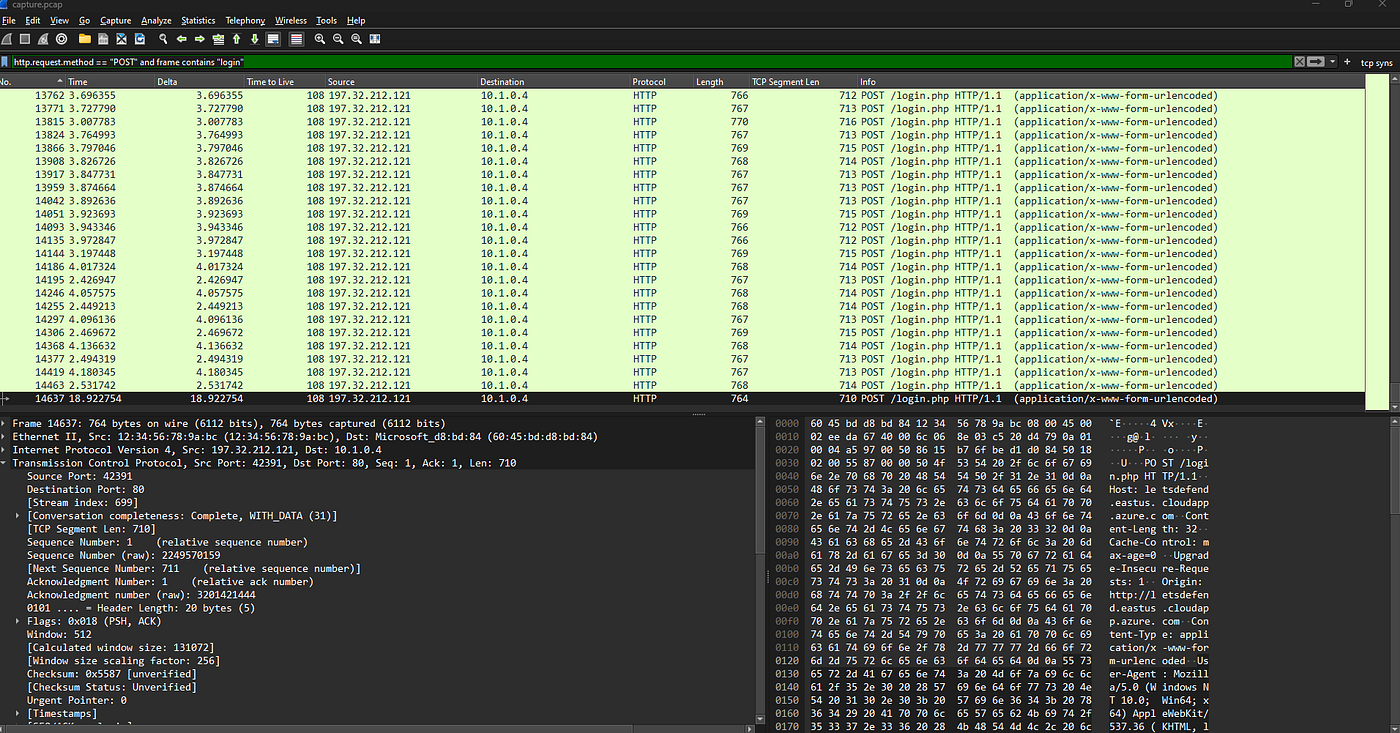Stop the running capture
The width and height of the screenshot is (1400, 733).
pos(25,39)
